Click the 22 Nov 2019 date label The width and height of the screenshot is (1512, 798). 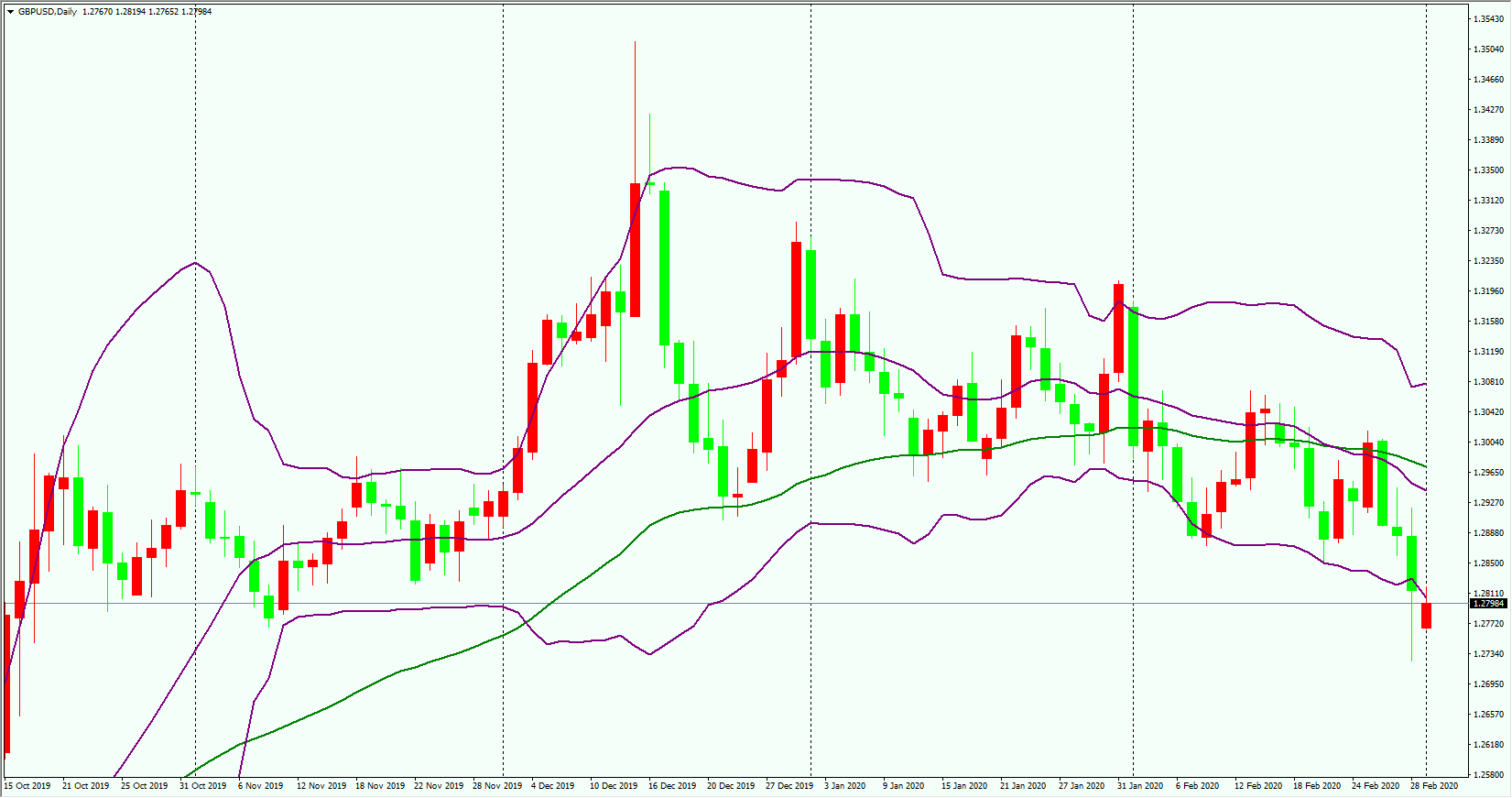(x=439, y=786)
